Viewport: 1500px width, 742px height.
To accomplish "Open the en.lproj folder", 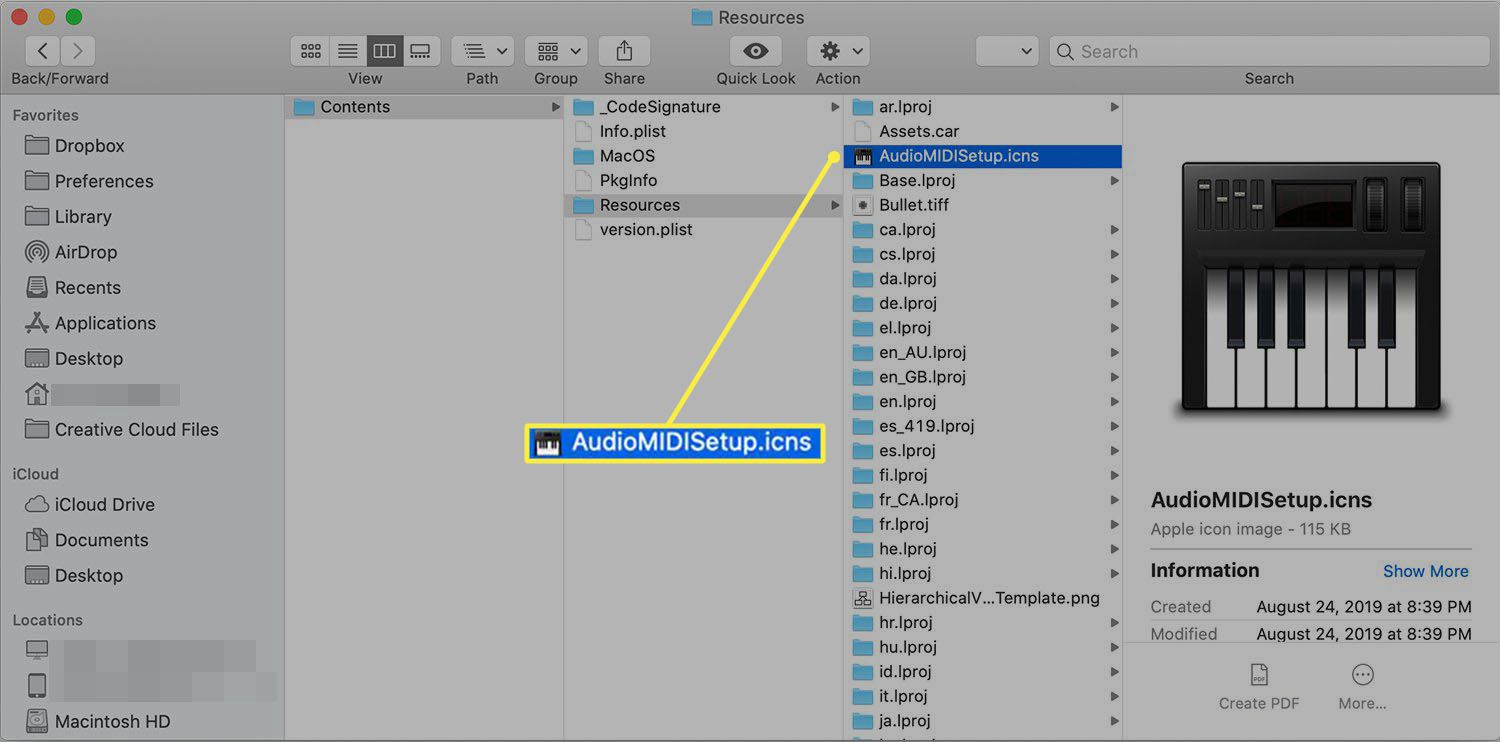I will pyautogui.click(x=984, y=401).
